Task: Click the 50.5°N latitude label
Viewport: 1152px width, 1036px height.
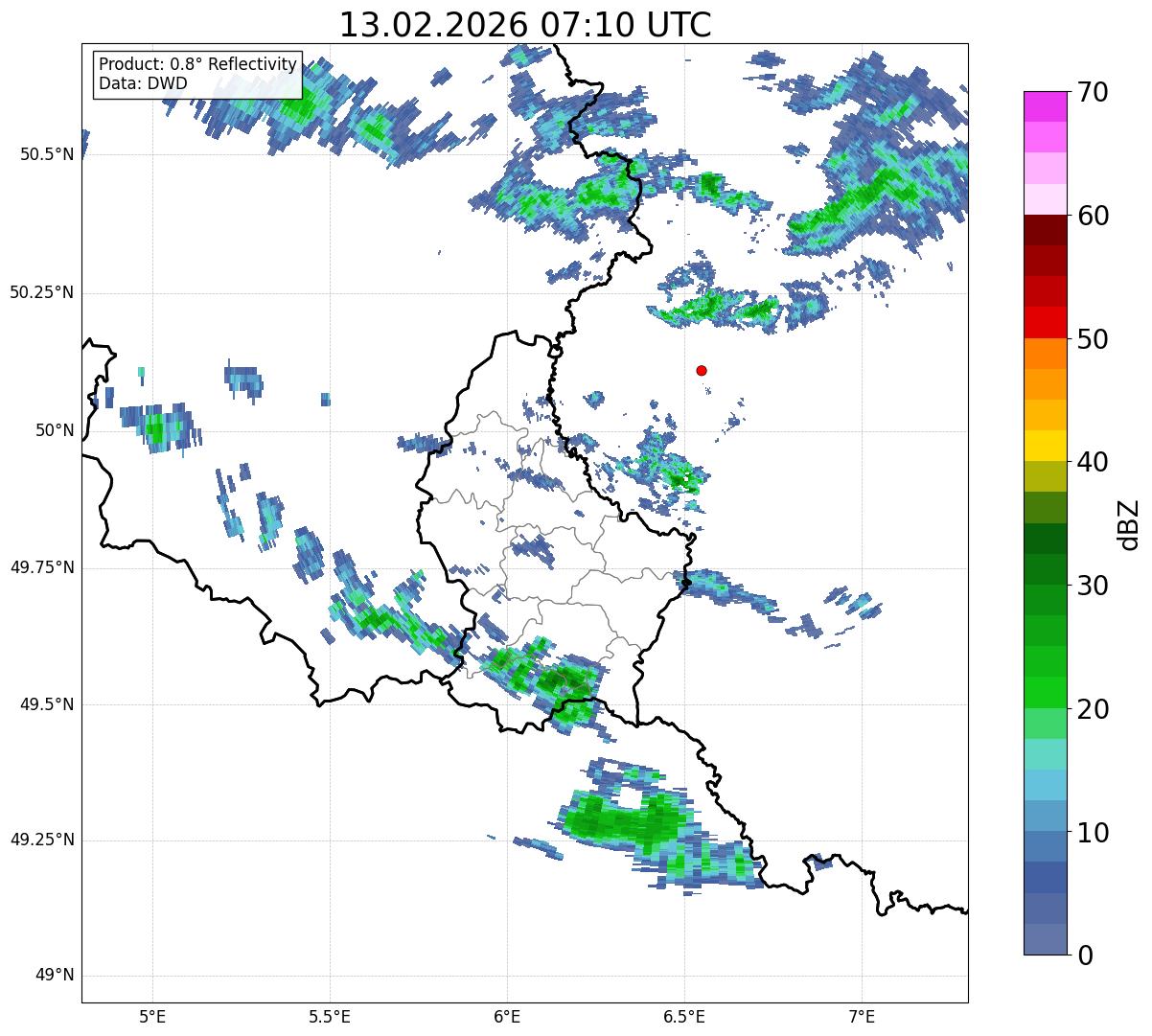Action: pos(47,155)
